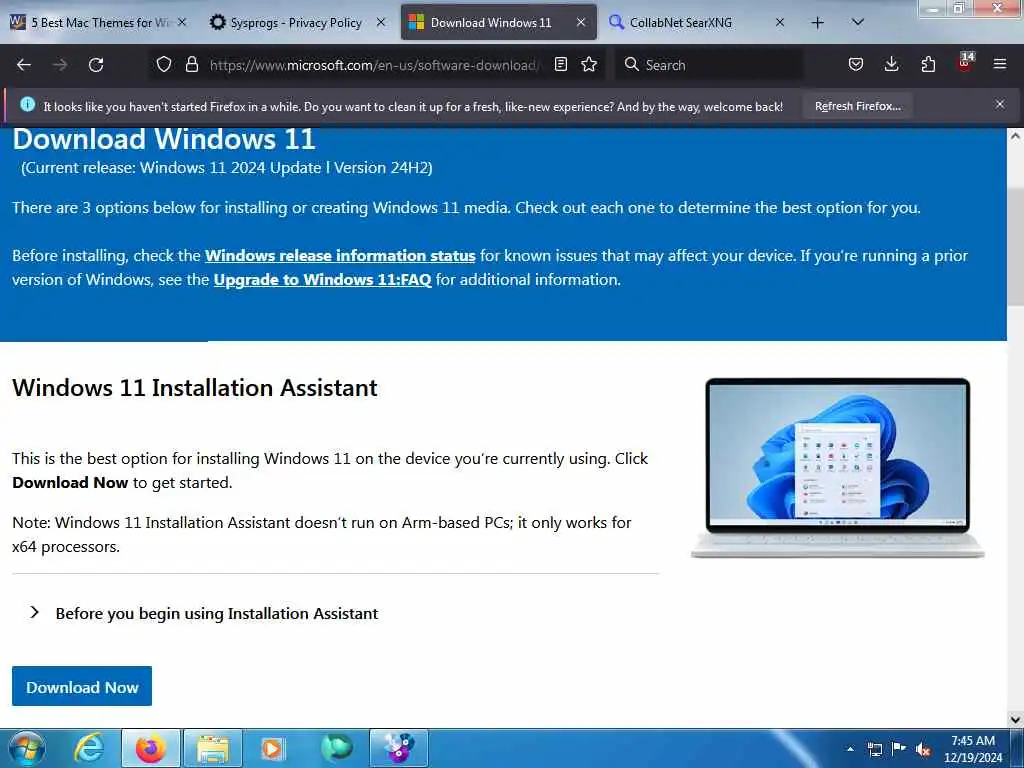
Task: Open Windows release information status link
Action: click(340, 255)
